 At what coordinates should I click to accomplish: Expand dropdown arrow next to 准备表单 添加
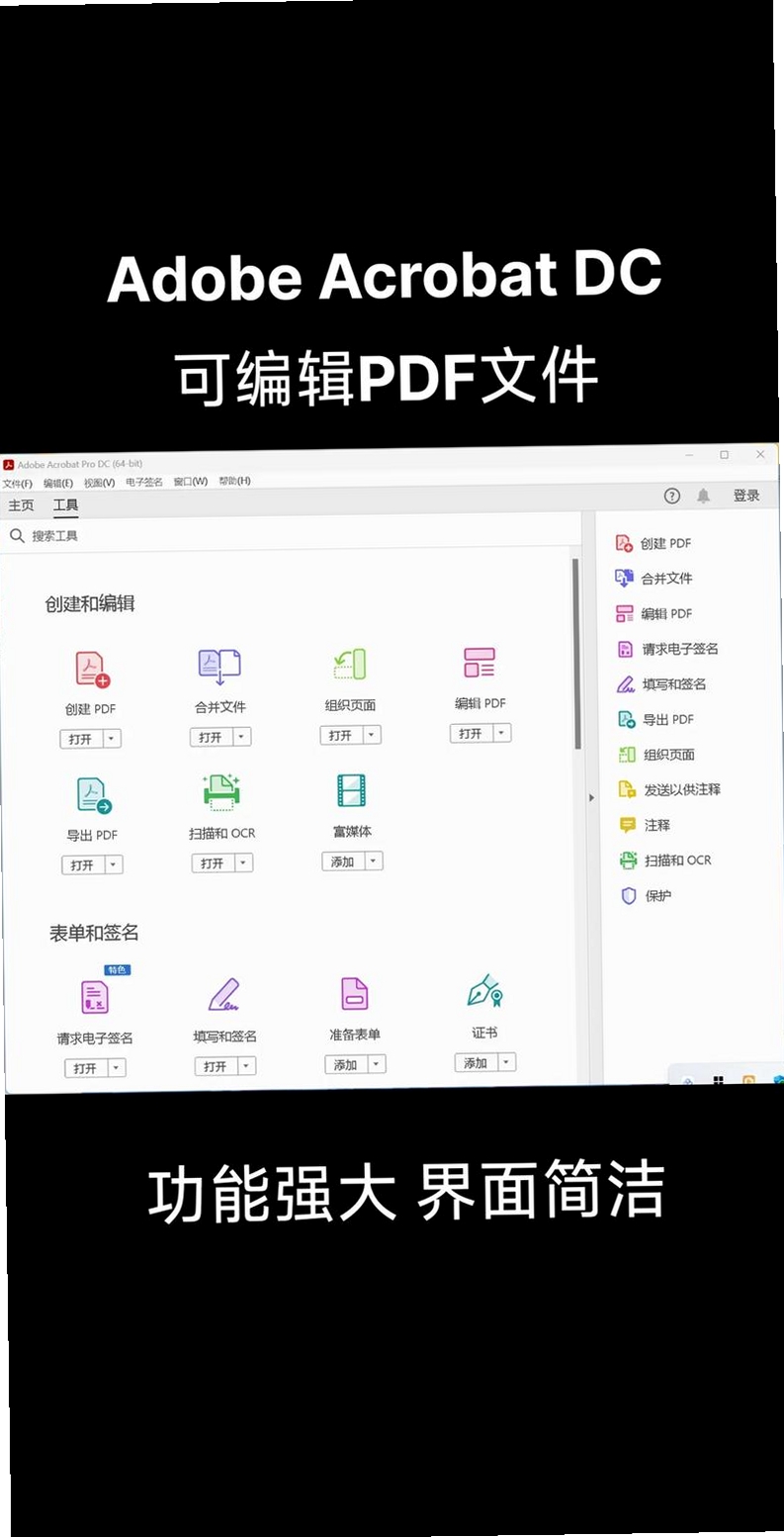[377, 1064]
